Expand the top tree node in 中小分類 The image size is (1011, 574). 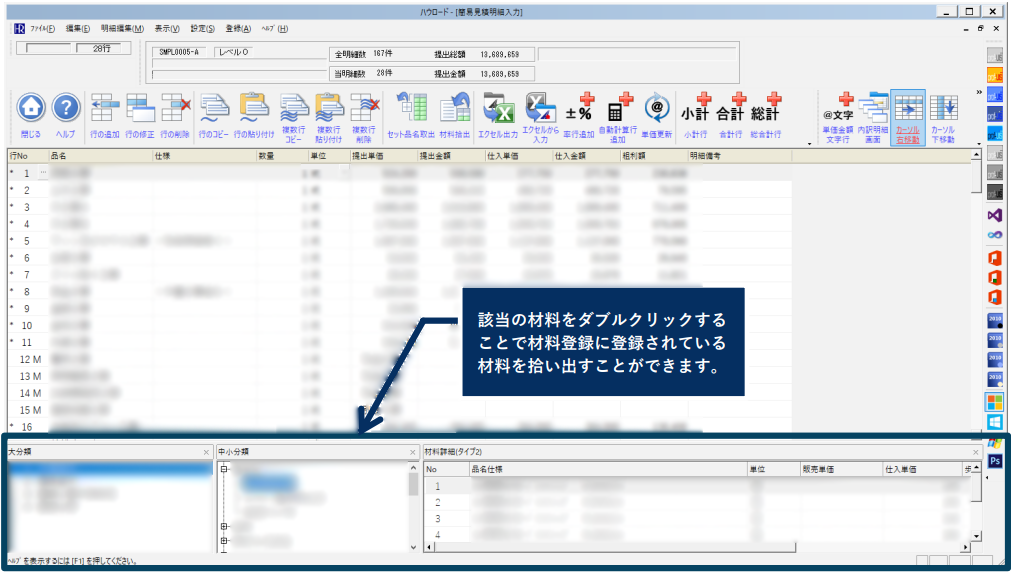pyautogui.click(x=224, y=468)
